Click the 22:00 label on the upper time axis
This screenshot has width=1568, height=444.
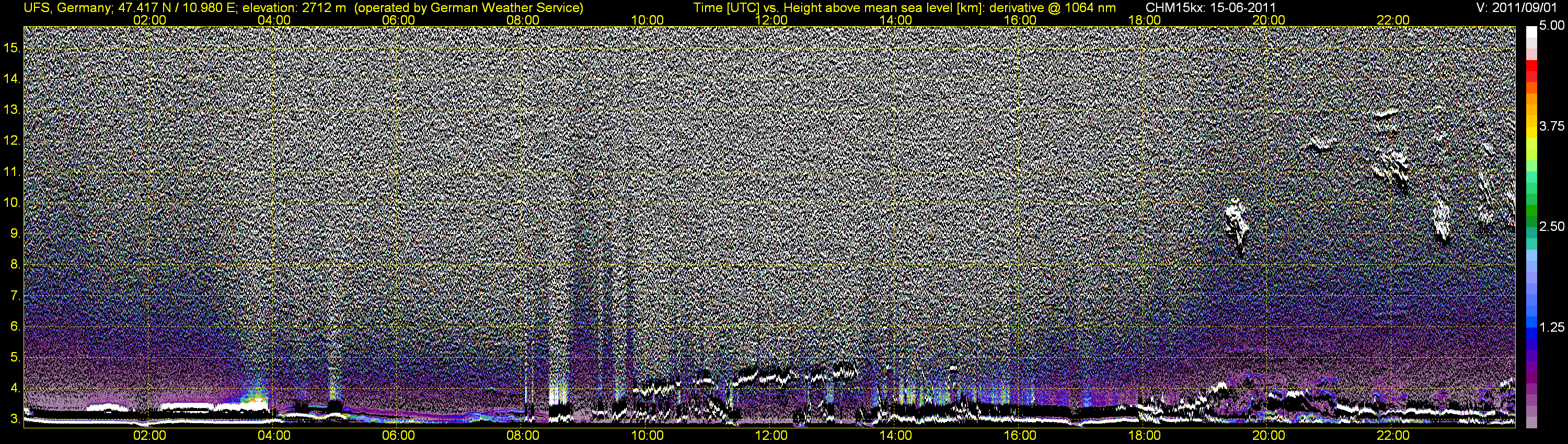(x=1393, y=20)
